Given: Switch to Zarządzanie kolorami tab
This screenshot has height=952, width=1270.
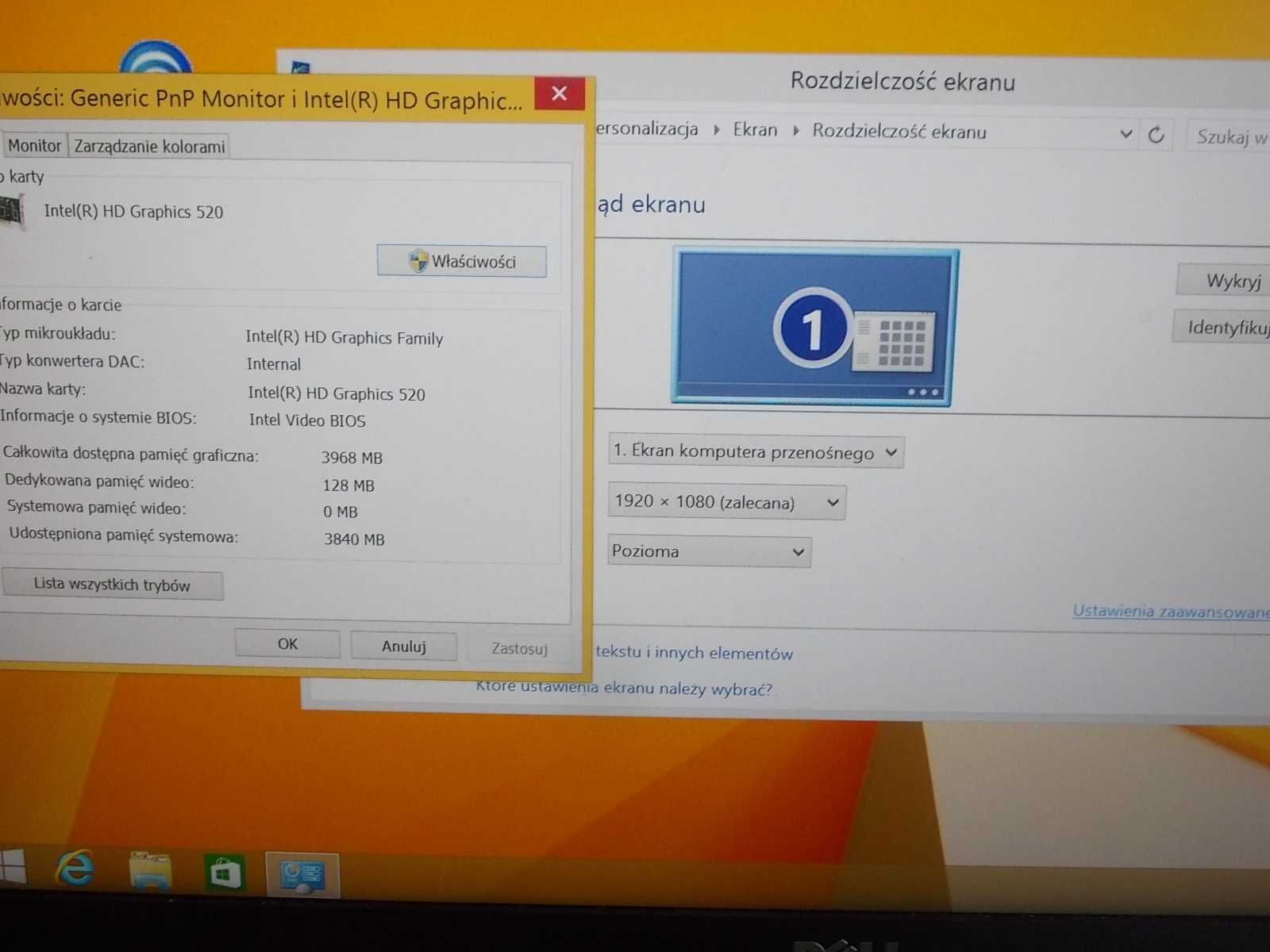Looking at the screenshot, I should click(149, 146).
